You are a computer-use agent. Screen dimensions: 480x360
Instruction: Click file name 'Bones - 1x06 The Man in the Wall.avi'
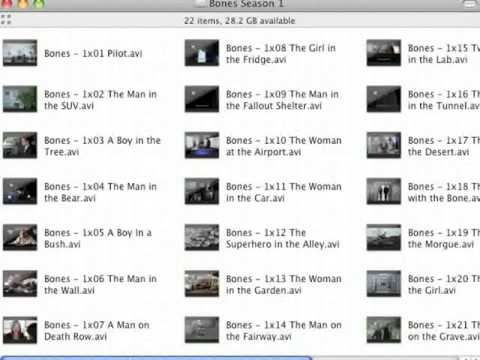pyautogui.click(x=100, y=284)
